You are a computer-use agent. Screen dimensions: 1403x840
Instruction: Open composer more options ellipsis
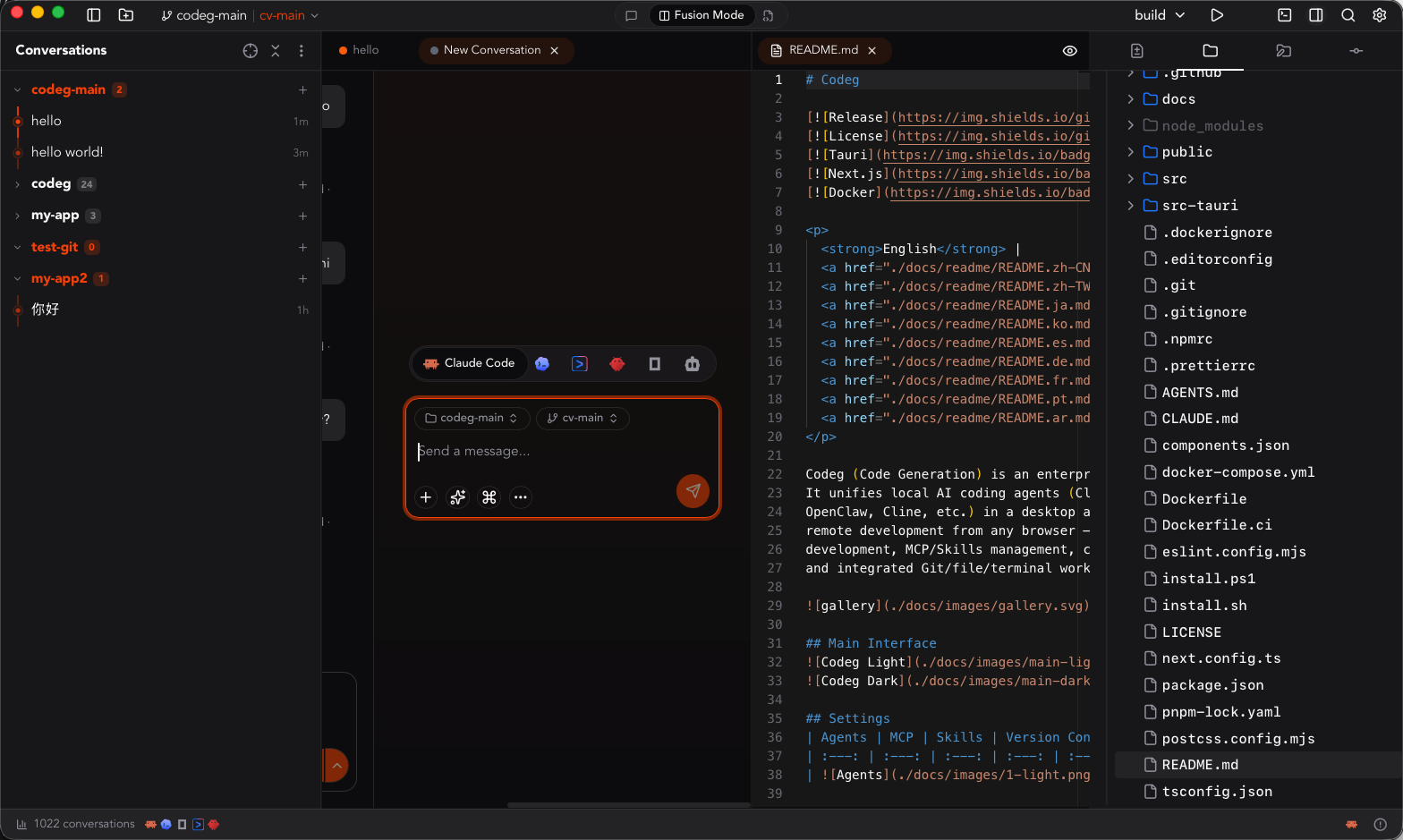521,497
